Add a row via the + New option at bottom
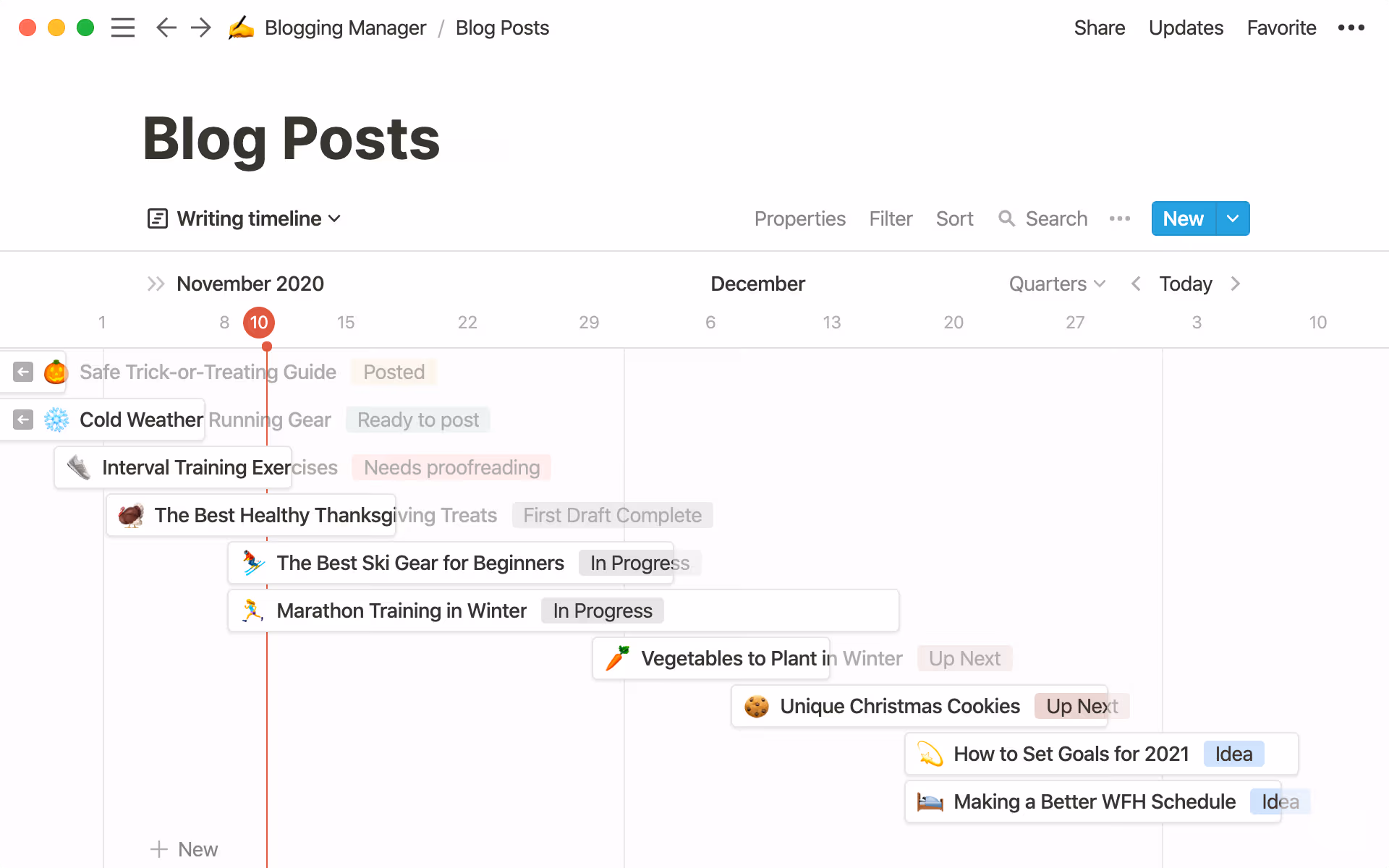The width and height of the screenshot is (1389, 868). pos(184,848)
